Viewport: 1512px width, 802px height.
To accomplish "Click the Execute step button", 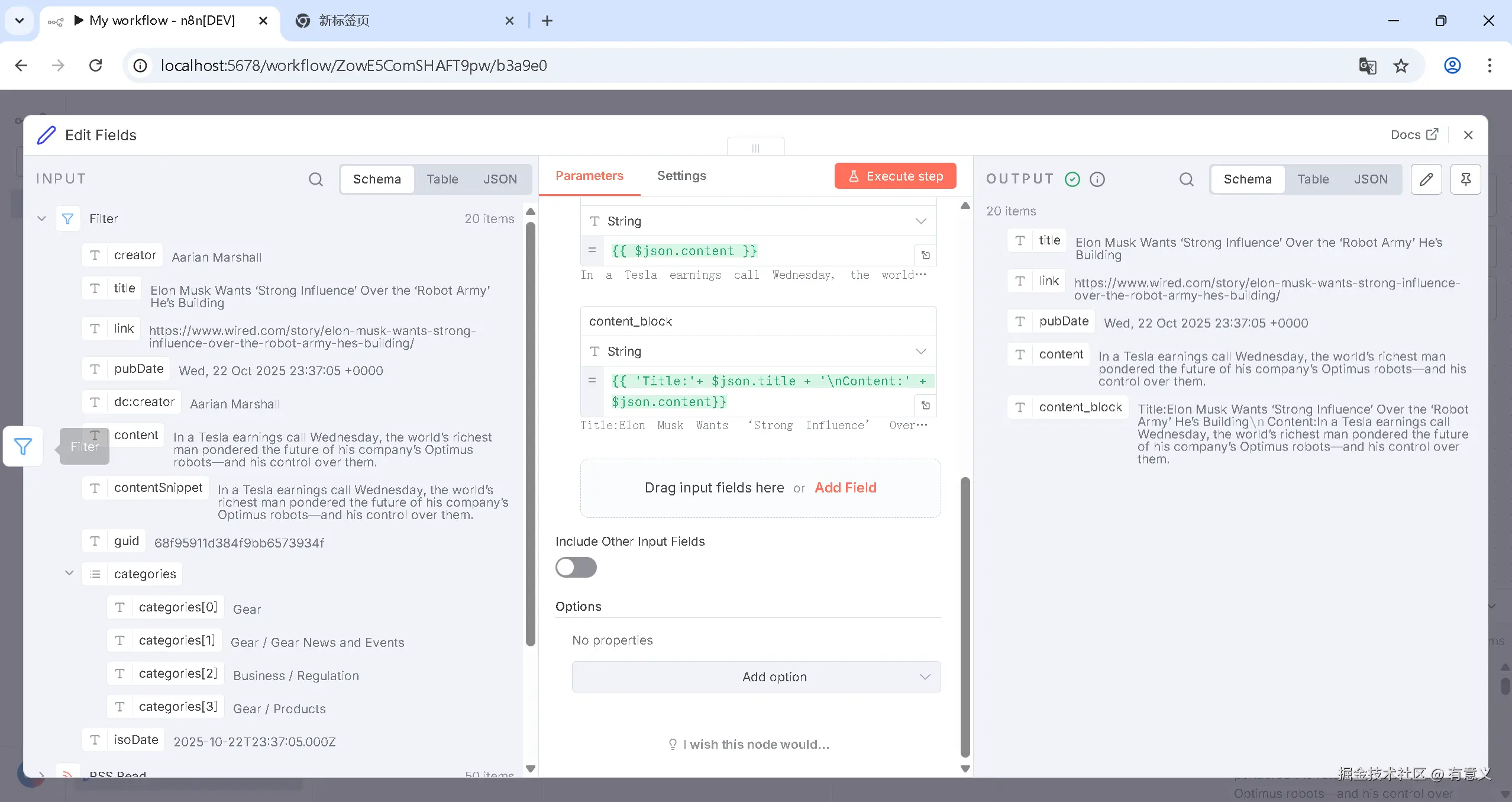I will click(895, 176).
